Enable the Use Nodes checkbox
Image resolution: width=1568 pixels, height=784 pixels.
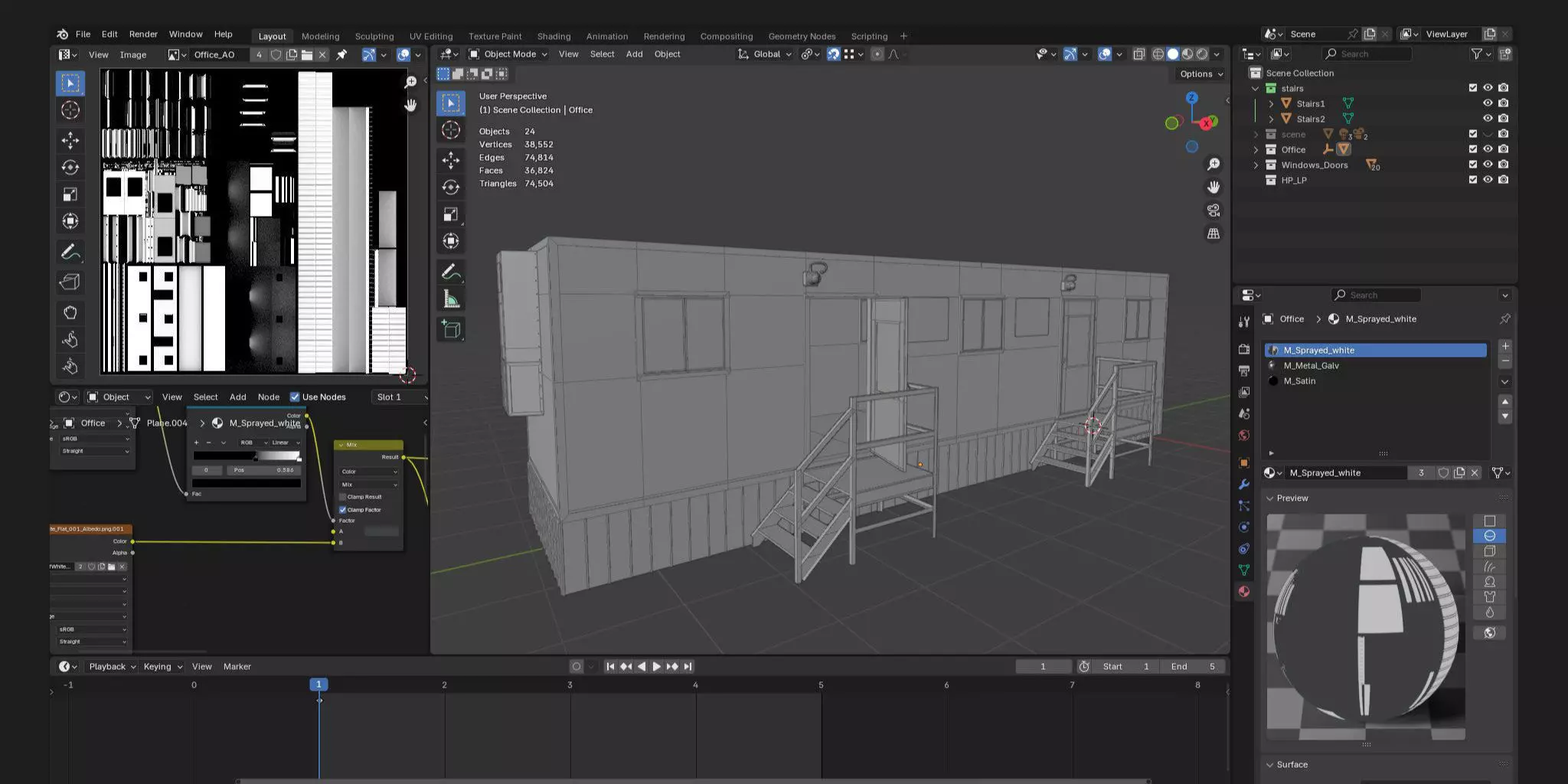pyautogui.click(x=295, y=397)
